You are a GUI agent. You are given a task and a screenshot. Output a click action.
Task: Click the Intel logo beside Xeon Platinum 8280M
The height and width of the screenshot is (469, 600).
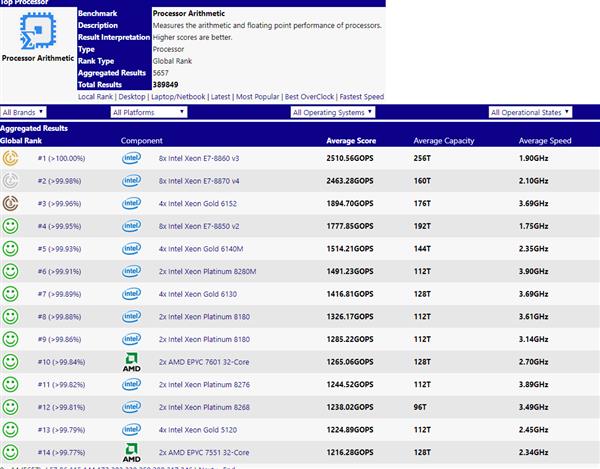pyautogui.click(x=131, y=271)
